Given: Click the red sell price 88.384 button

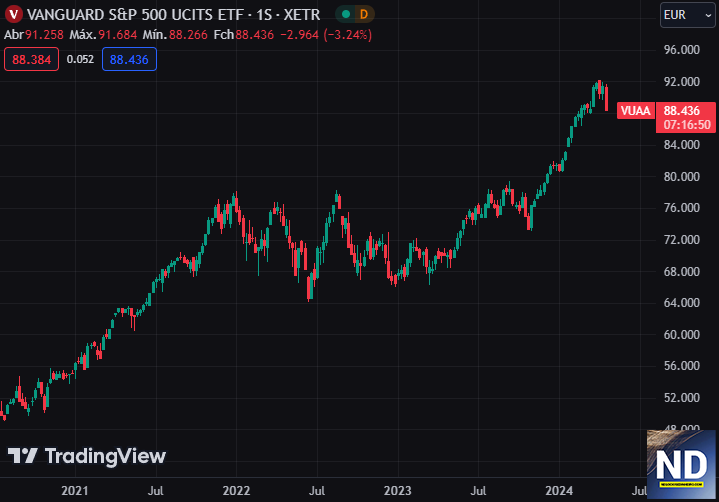Looking at the screenshot, I should 31,59.
